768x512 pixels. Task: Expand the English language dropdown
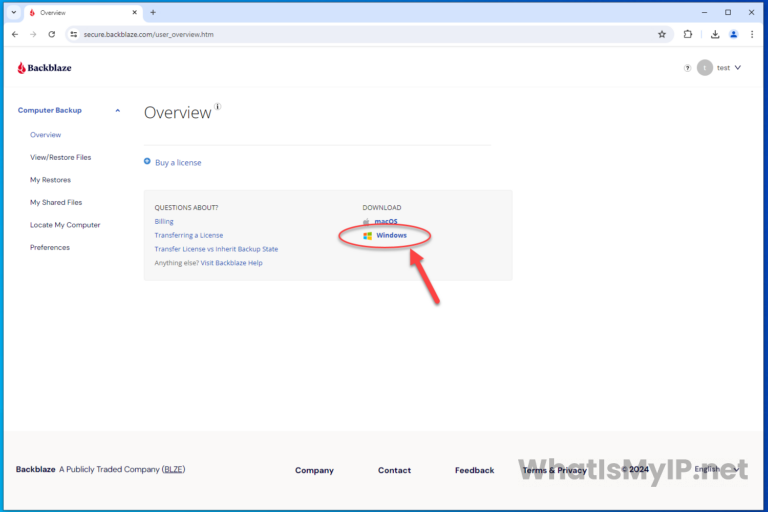pos(717,469)
